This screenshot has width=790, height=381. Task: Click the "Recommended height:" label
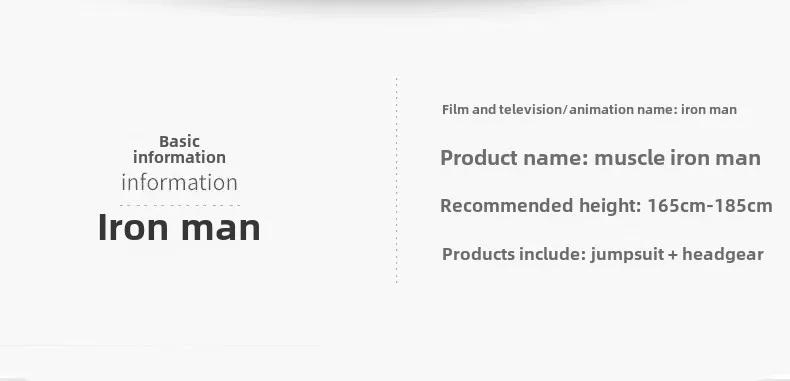[x=541, y=206]
